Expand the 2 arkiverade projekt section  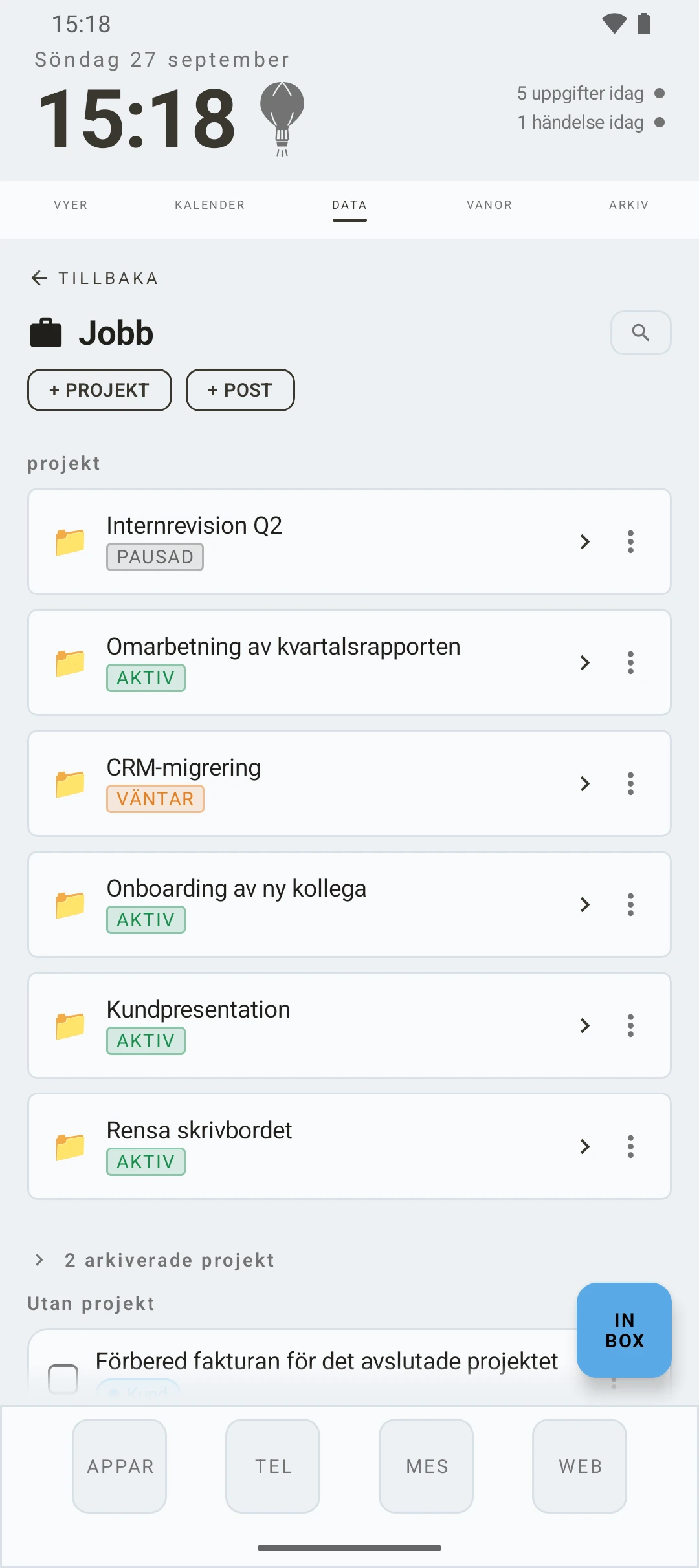(154, 1259)
